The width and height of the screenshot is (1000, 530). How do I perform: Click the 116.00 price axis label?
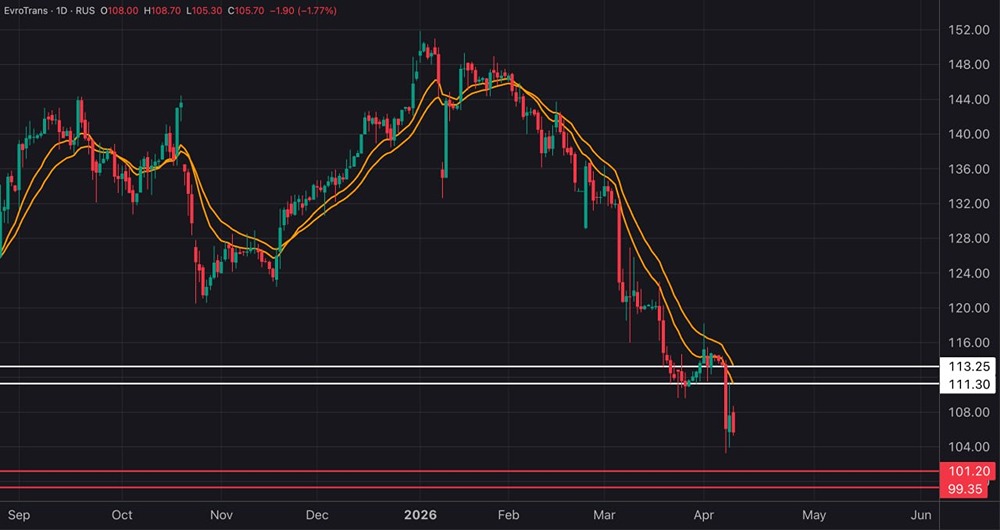[x=968, y=342]
